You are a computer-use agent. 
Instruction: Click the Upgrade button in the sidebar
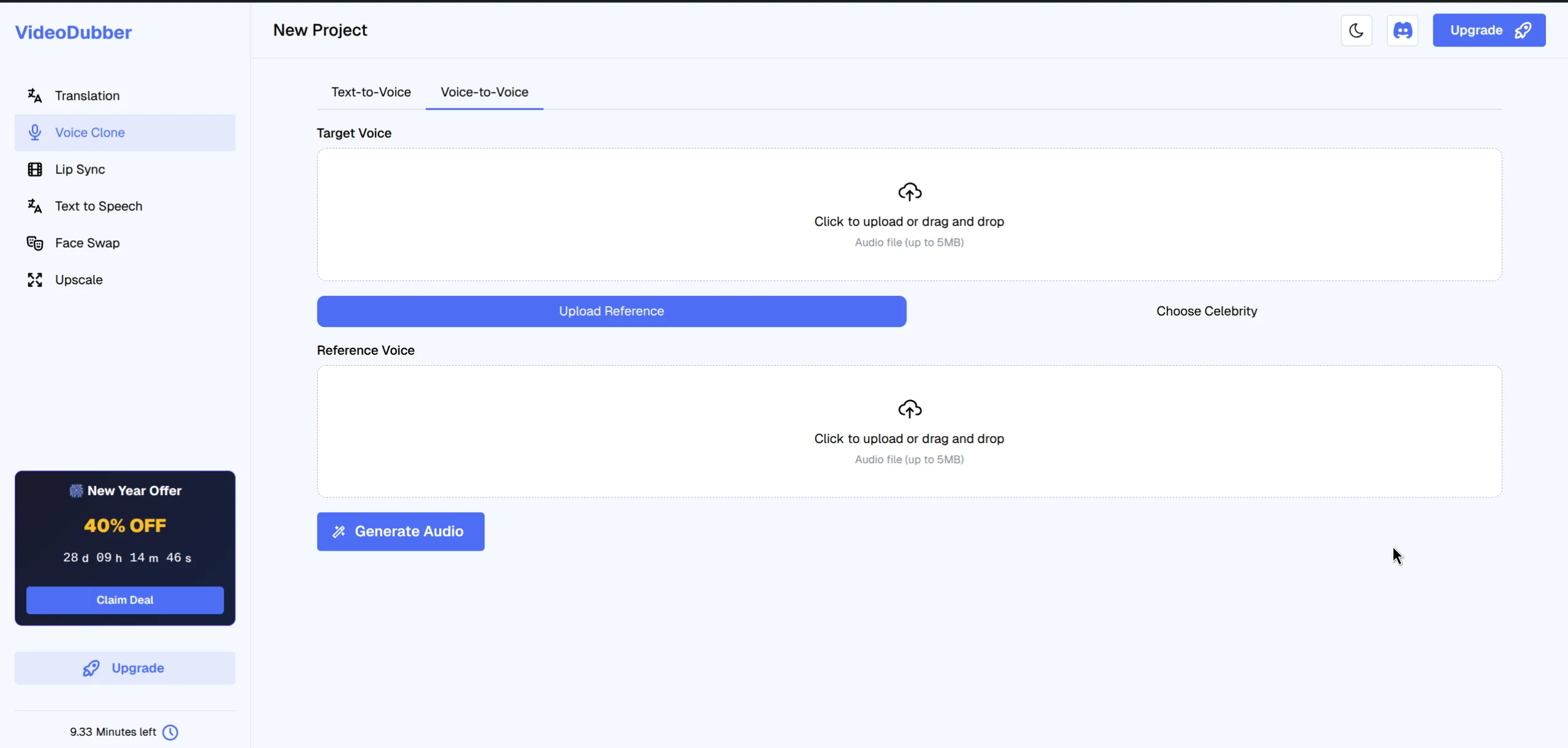point(124,668)
